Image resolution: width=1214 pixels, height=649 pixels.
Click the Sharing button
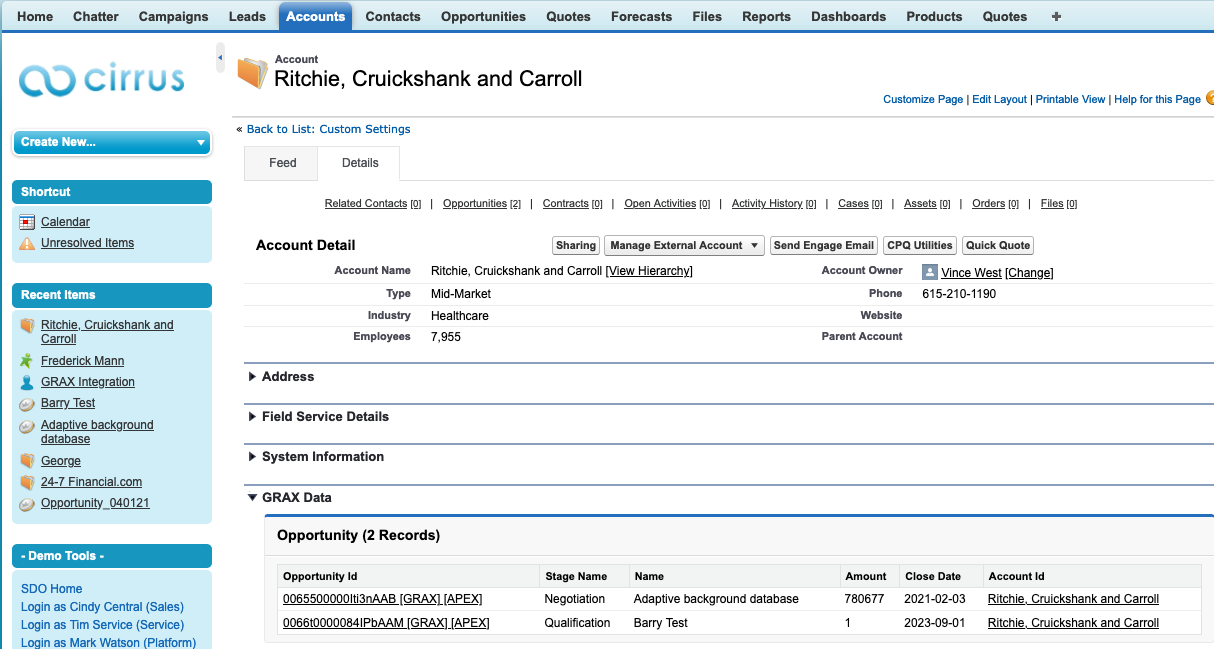click(x=576, y=246)
